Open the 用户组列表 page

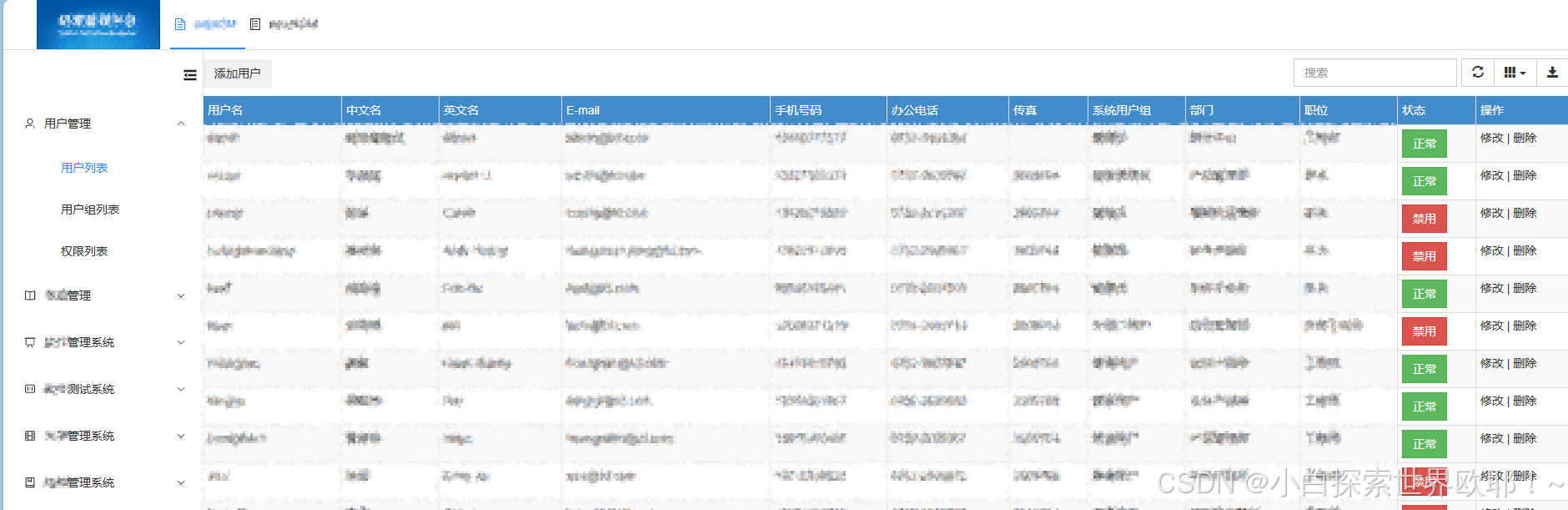[90, 210]
